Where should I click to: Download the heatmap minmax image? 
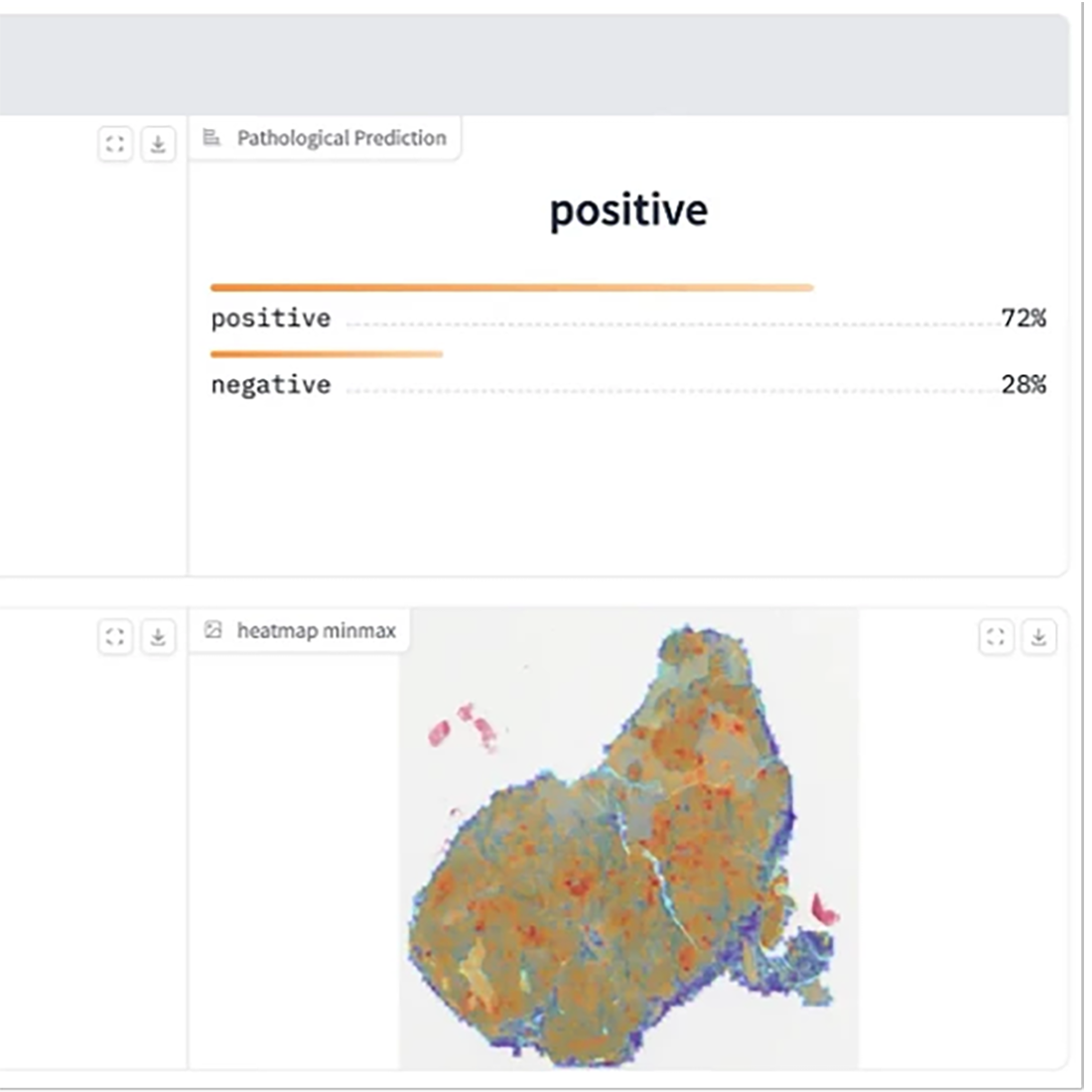(1038, 636)
